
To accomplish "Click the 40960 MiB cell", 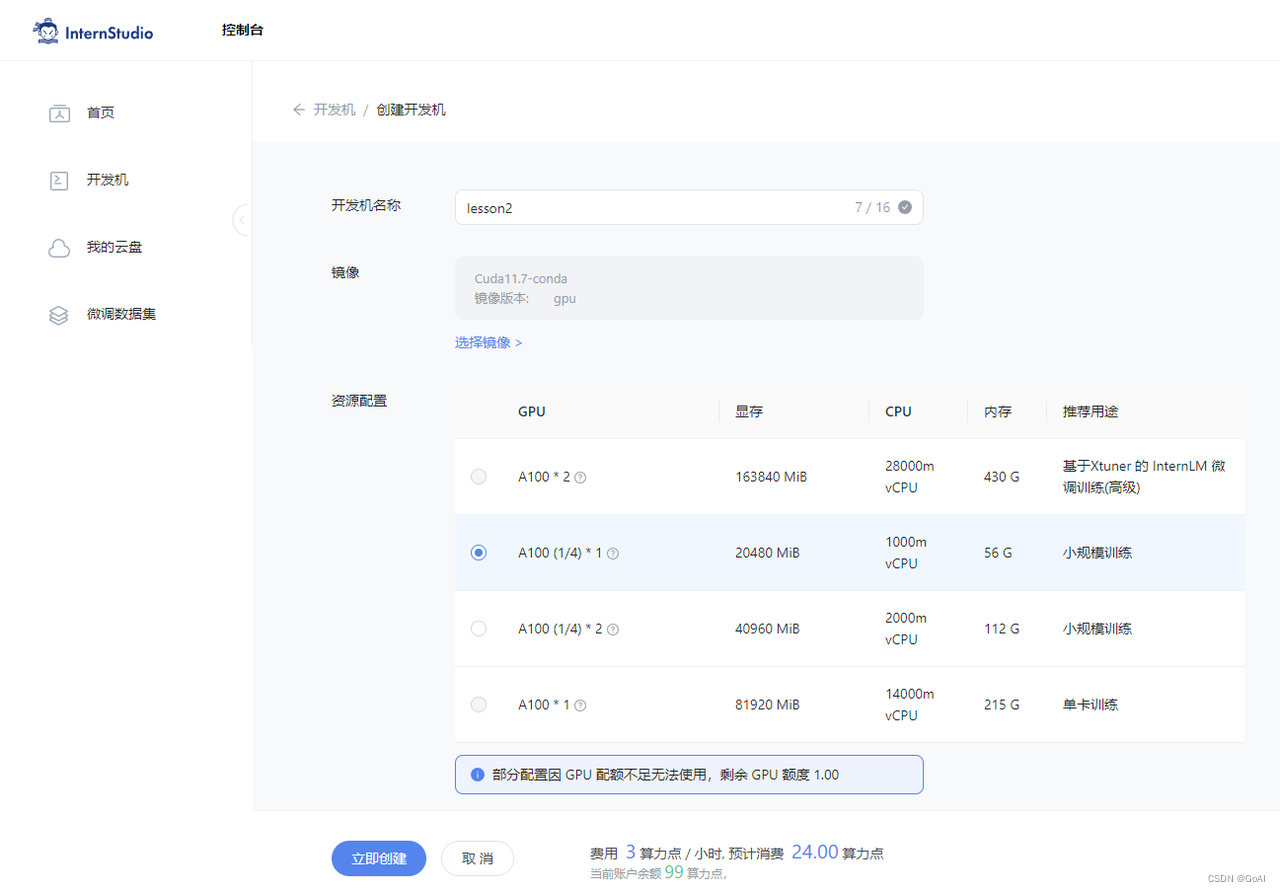I will [x=767, y=629].
